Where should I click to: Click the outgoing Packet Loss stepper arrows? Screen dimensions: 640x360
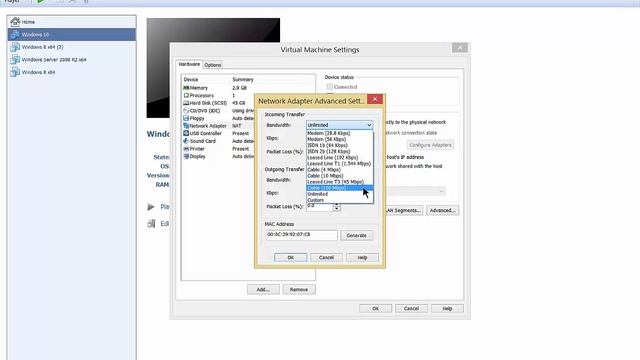coord(336,207)
